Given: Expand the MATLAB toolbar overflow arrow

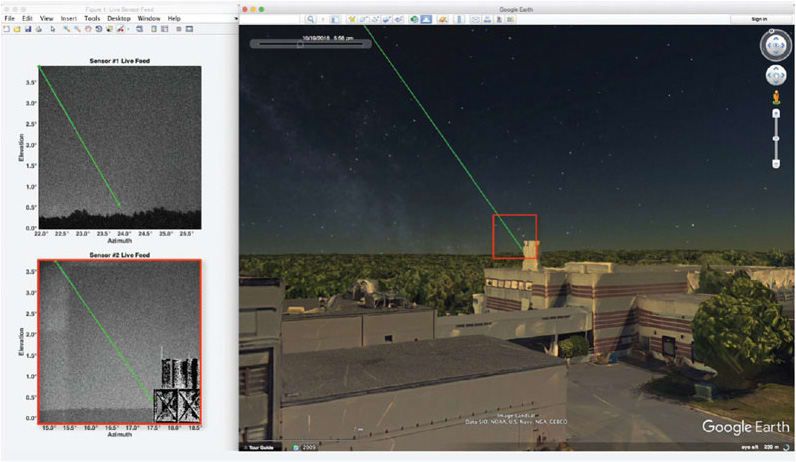Looking at the screenshot, I should point(236,19).
